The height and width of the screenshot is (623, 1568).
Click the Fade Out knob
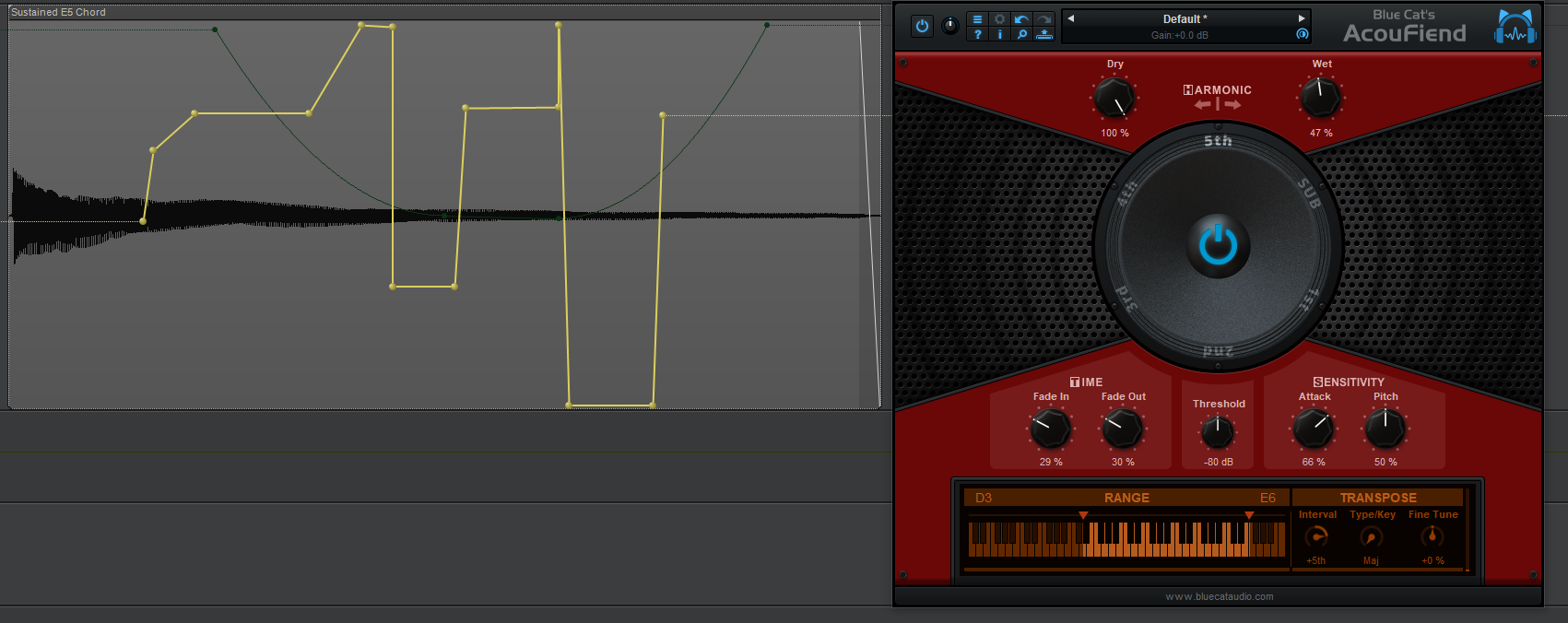point(1123,429)
